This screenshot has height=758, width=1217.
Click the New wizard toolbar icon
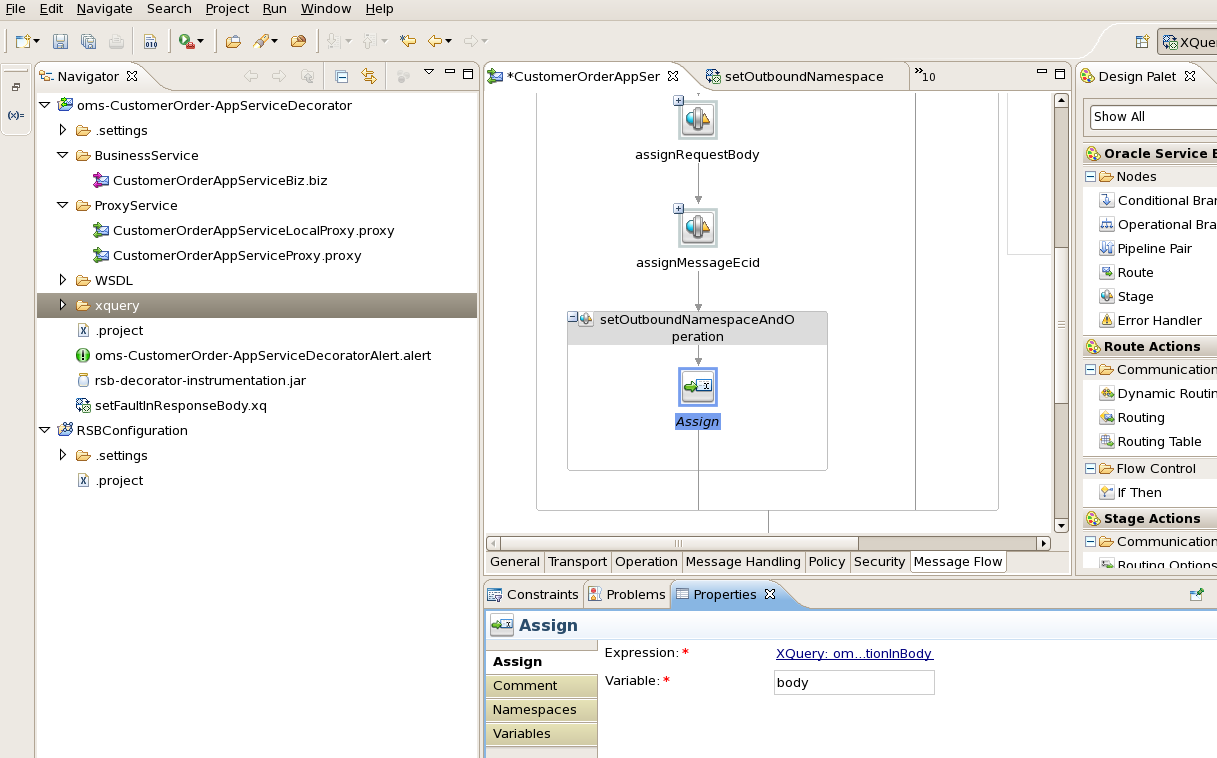pyautogui.click(x=23, y=41)
